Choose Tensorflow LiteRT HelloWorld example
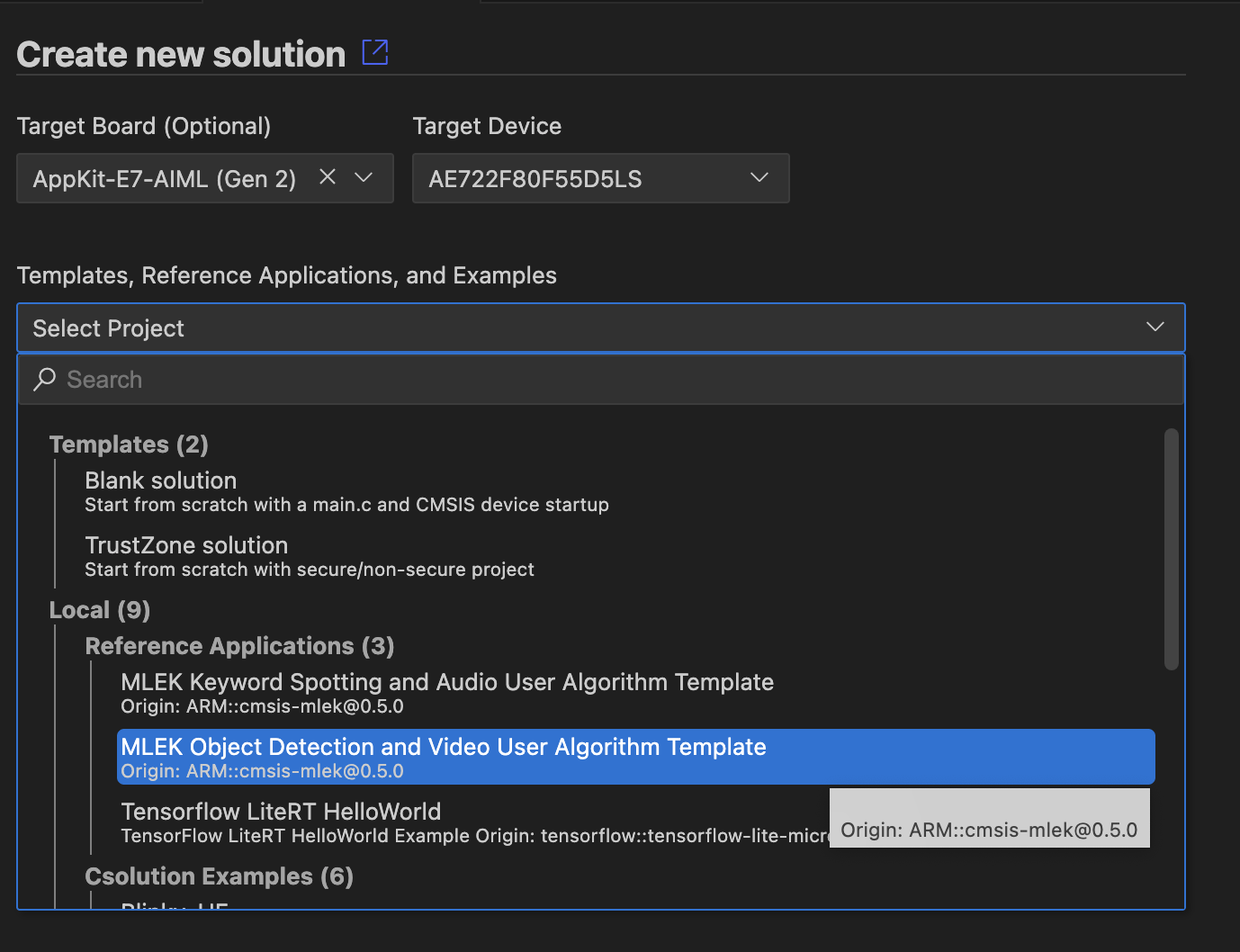 pyautogui.click(x=474, y=822)
